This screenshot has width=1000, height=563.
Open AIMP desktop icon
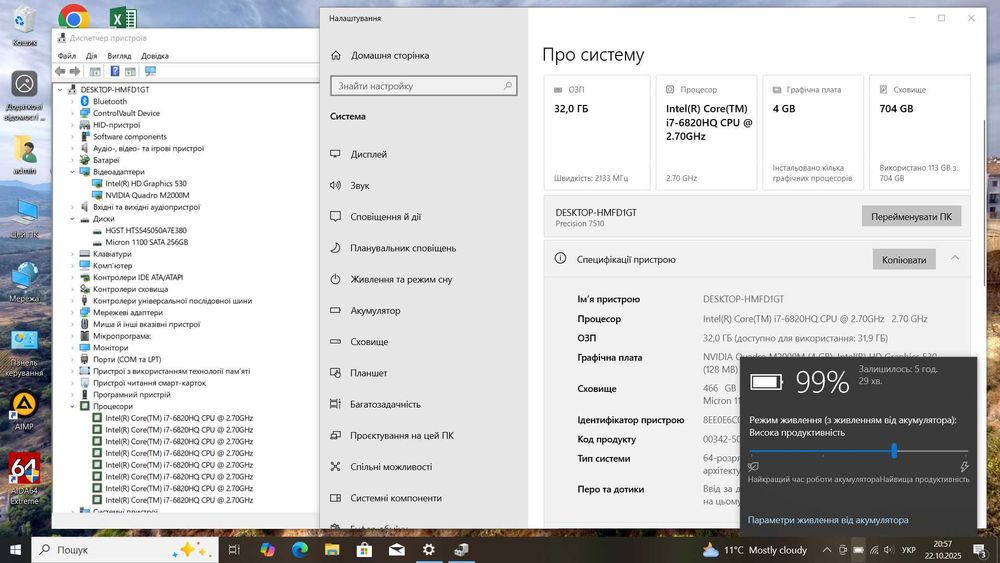tap(24, 411)
